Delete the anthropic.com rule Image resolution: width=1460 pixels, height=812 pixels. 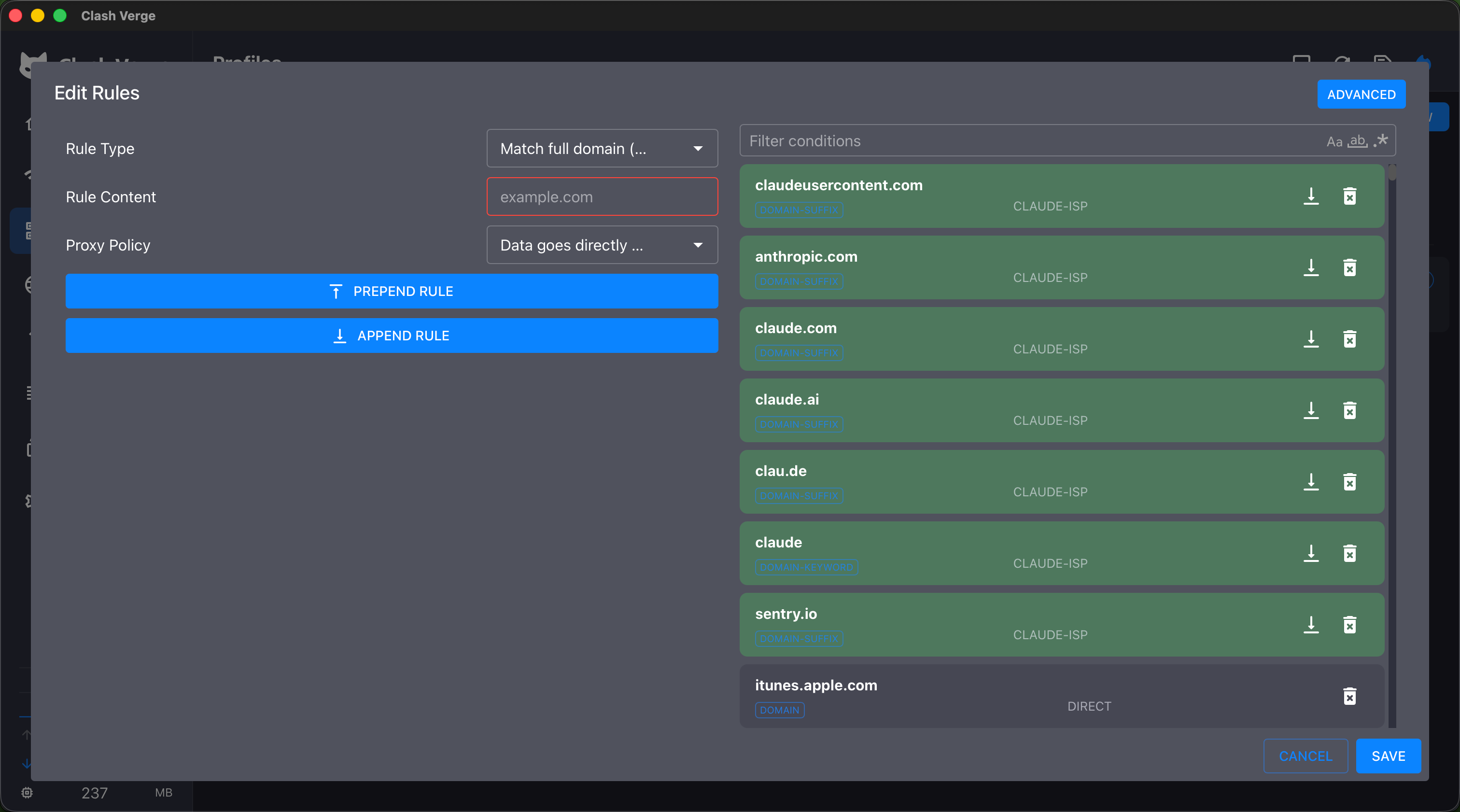pos(1349,267)
